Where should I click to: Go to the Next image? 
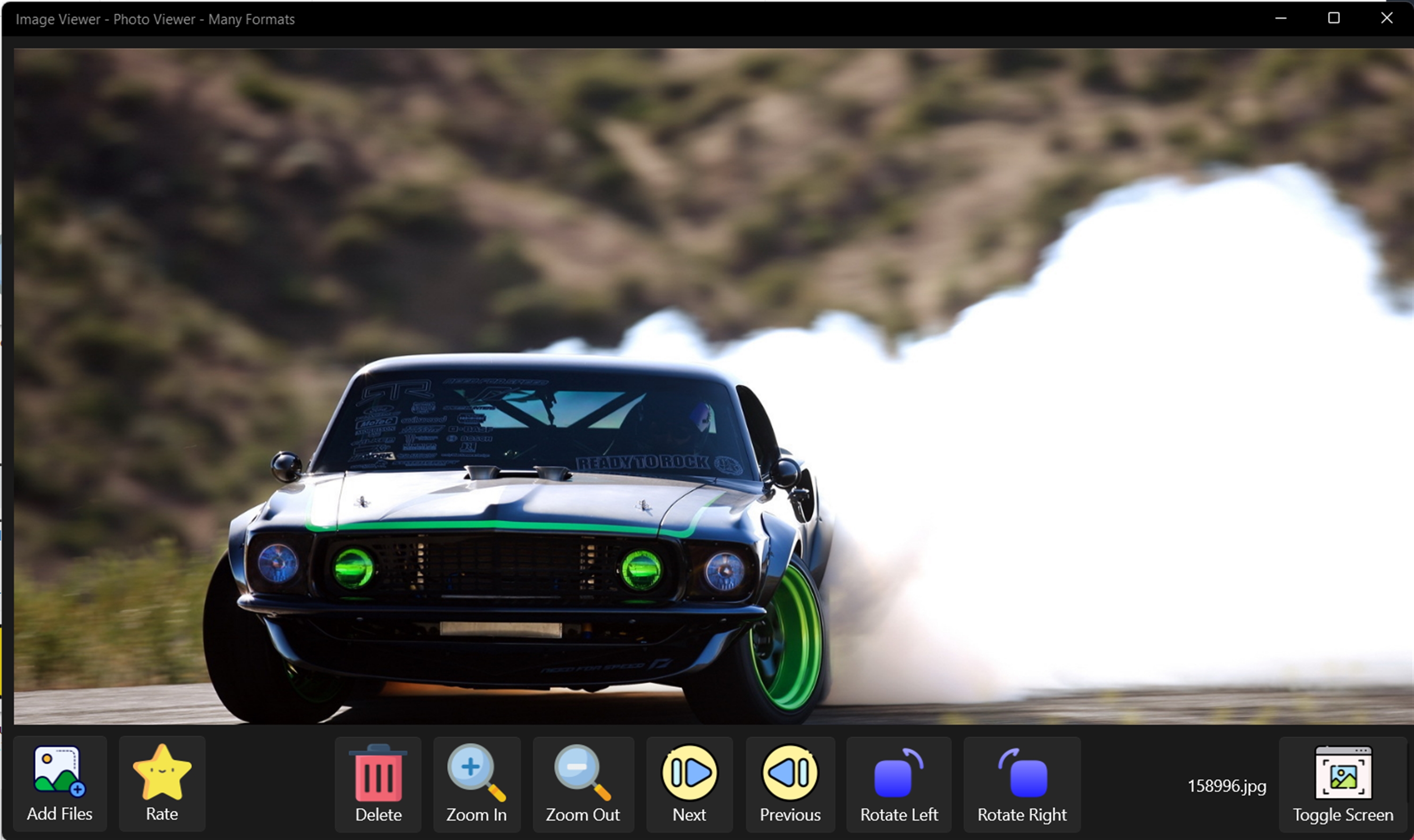[x=689, y=773]
